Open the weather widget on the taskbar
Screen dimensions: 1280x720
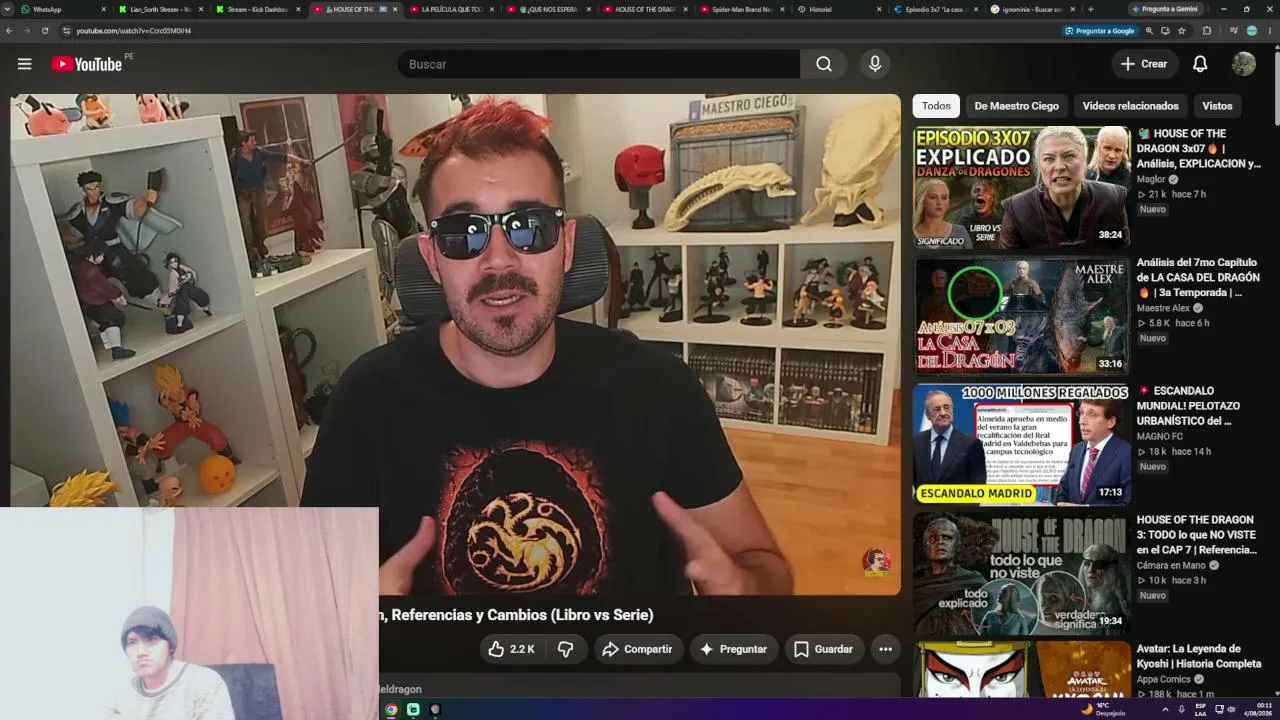(1103, 709)
